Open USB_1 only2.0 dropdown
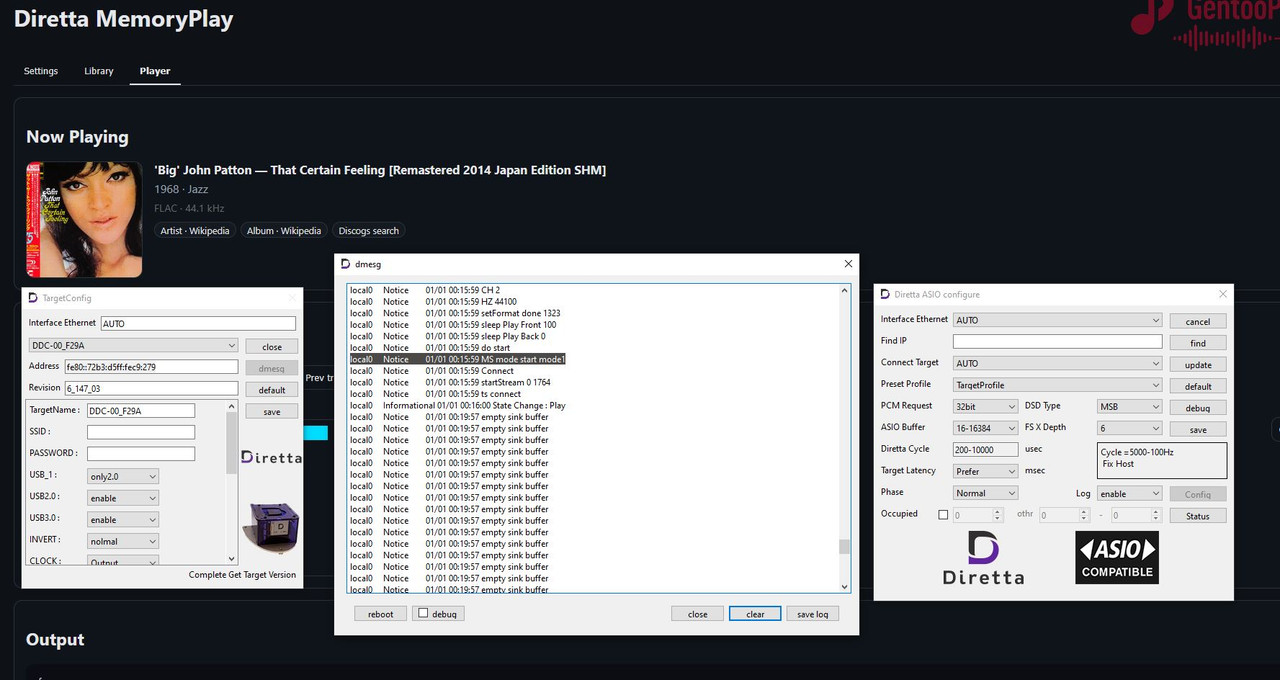The image size is (1280, 680). coord(123,477)
